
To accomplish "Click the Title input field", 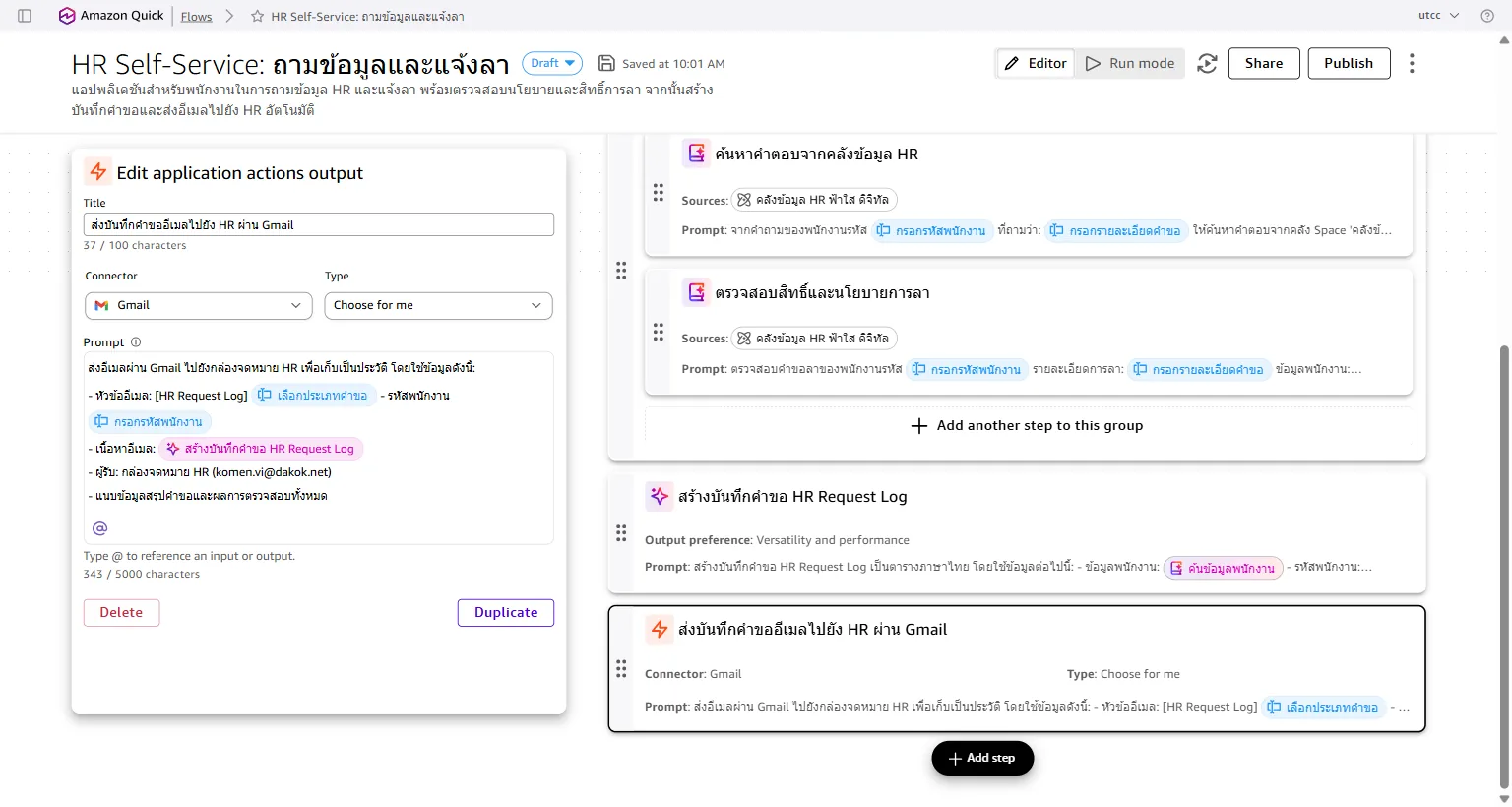I will 319,224.
